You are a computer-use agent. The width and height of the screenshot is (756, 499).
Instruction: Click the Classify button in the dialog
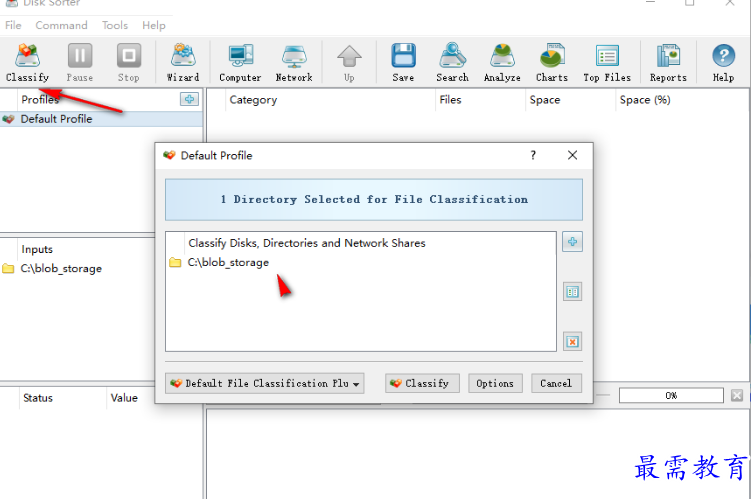point(422,383)
